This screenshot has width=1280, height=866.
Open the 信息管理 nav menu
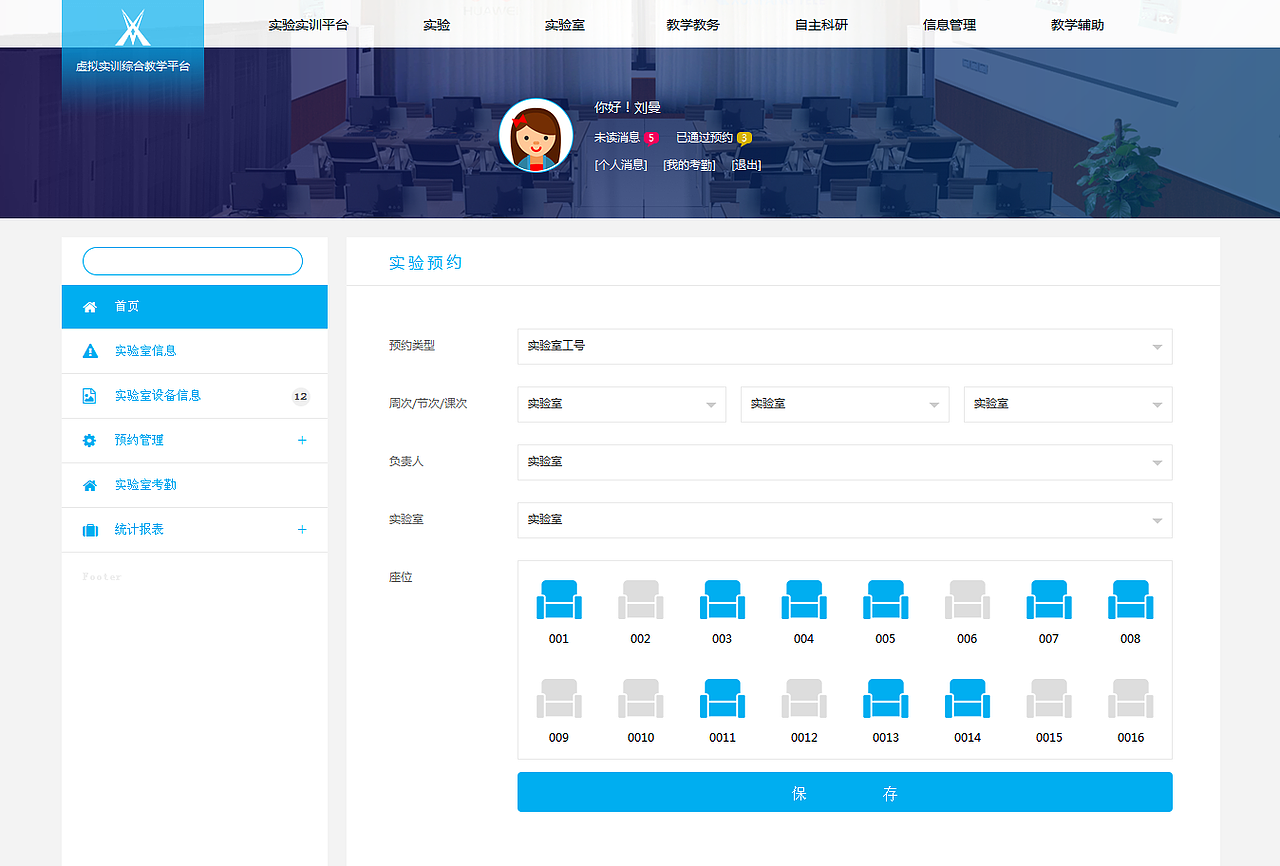point(950,25)
